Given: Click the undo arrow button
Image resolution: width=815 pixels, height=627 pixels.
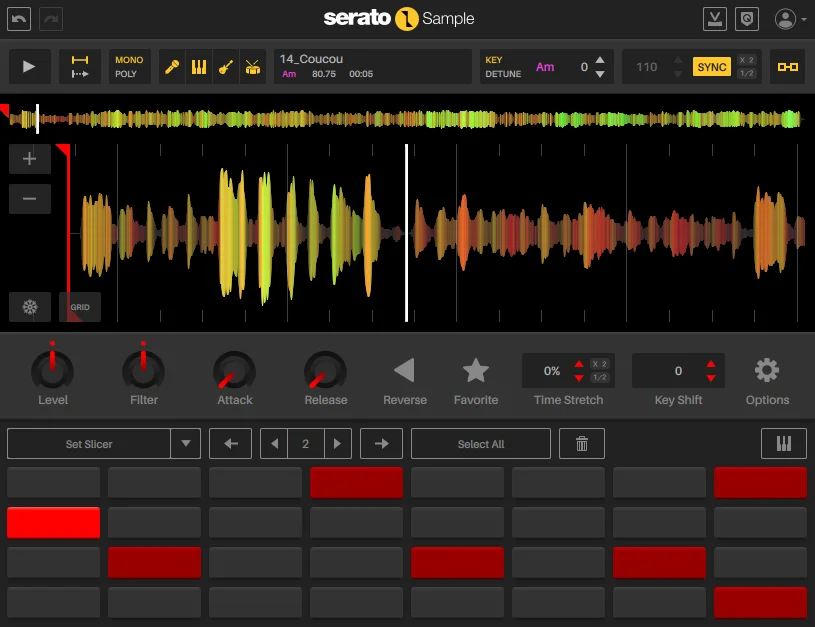Looking at the screenshot, I should click(19, 19).
